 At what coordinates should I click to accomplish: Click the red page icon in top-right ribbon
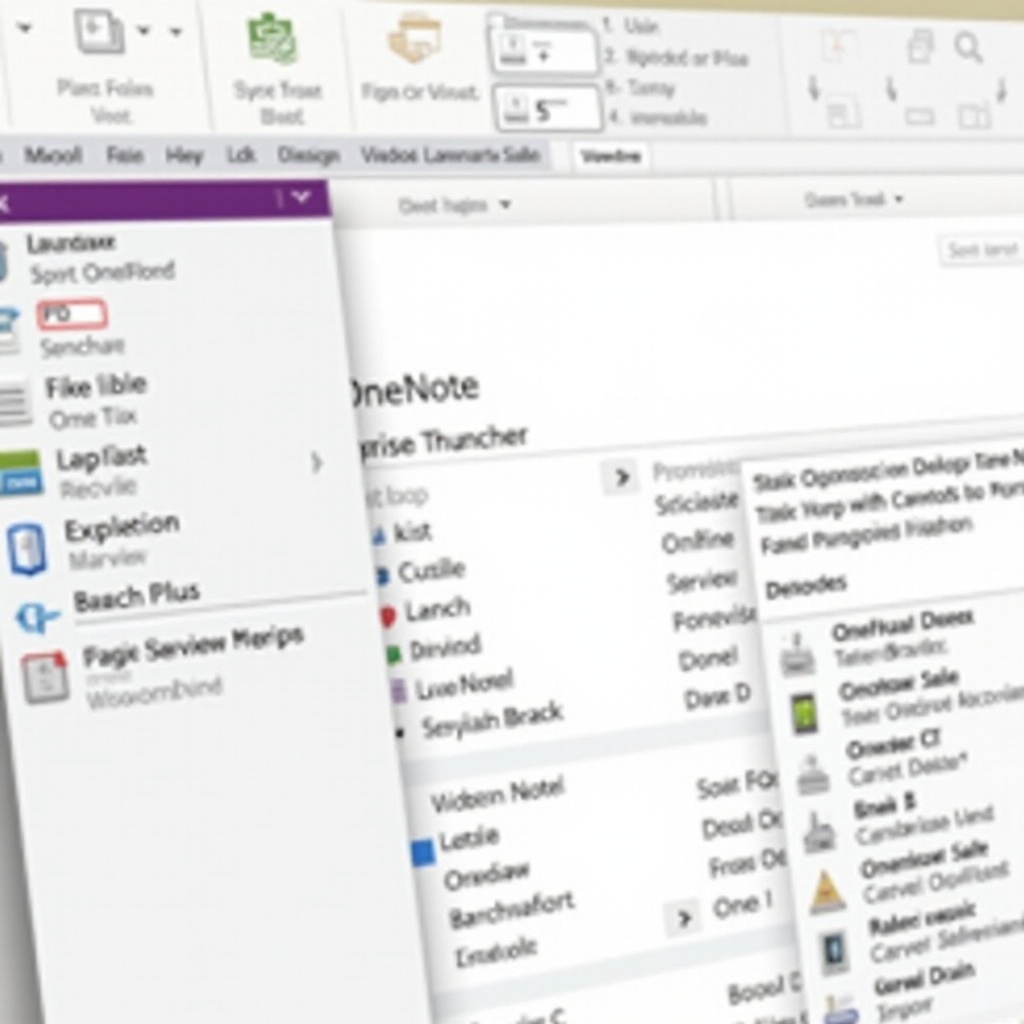pyautogui.click(x=838, y=47)
